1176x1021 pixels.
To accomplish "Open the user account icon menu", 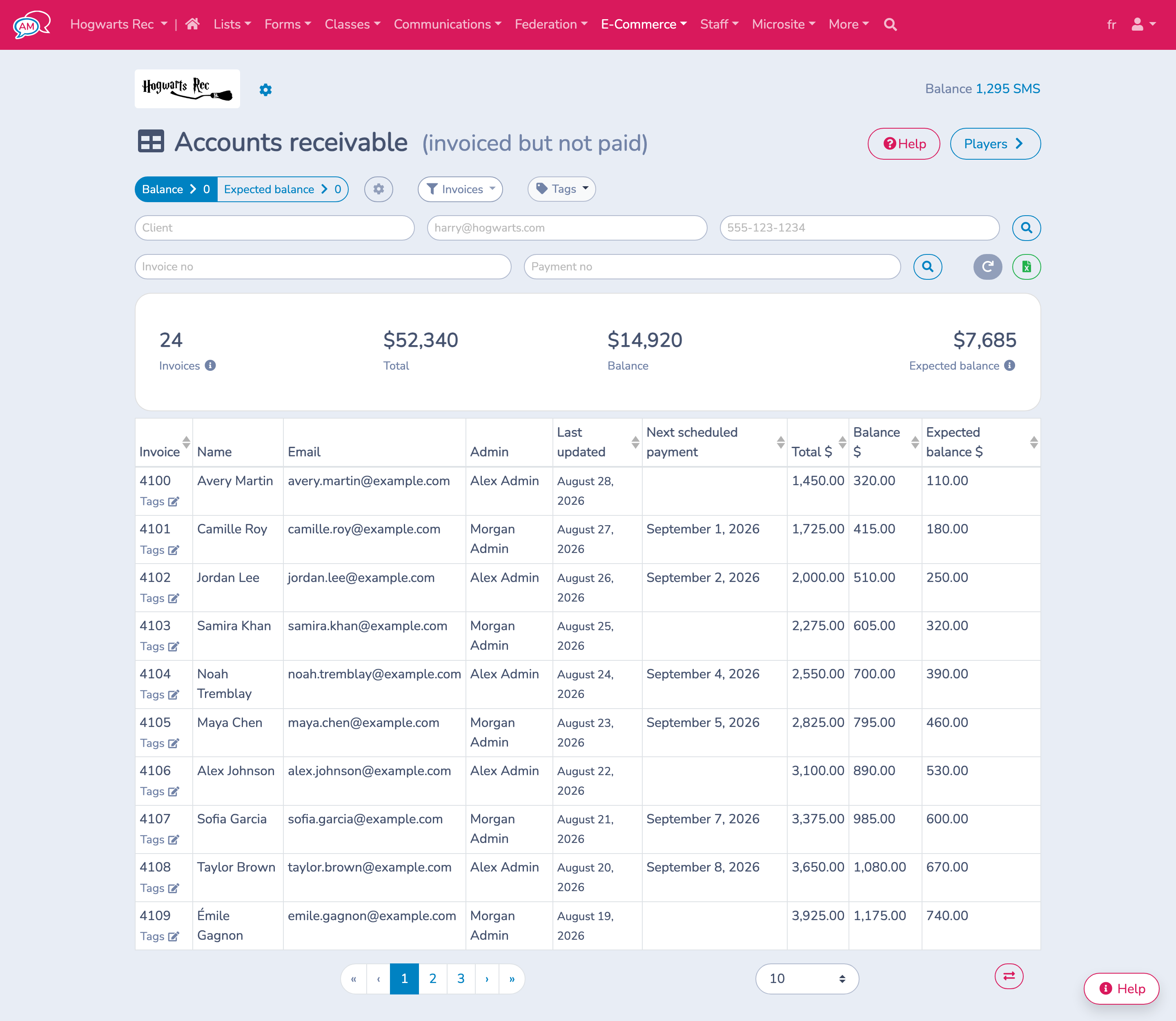I will 1143,24.
